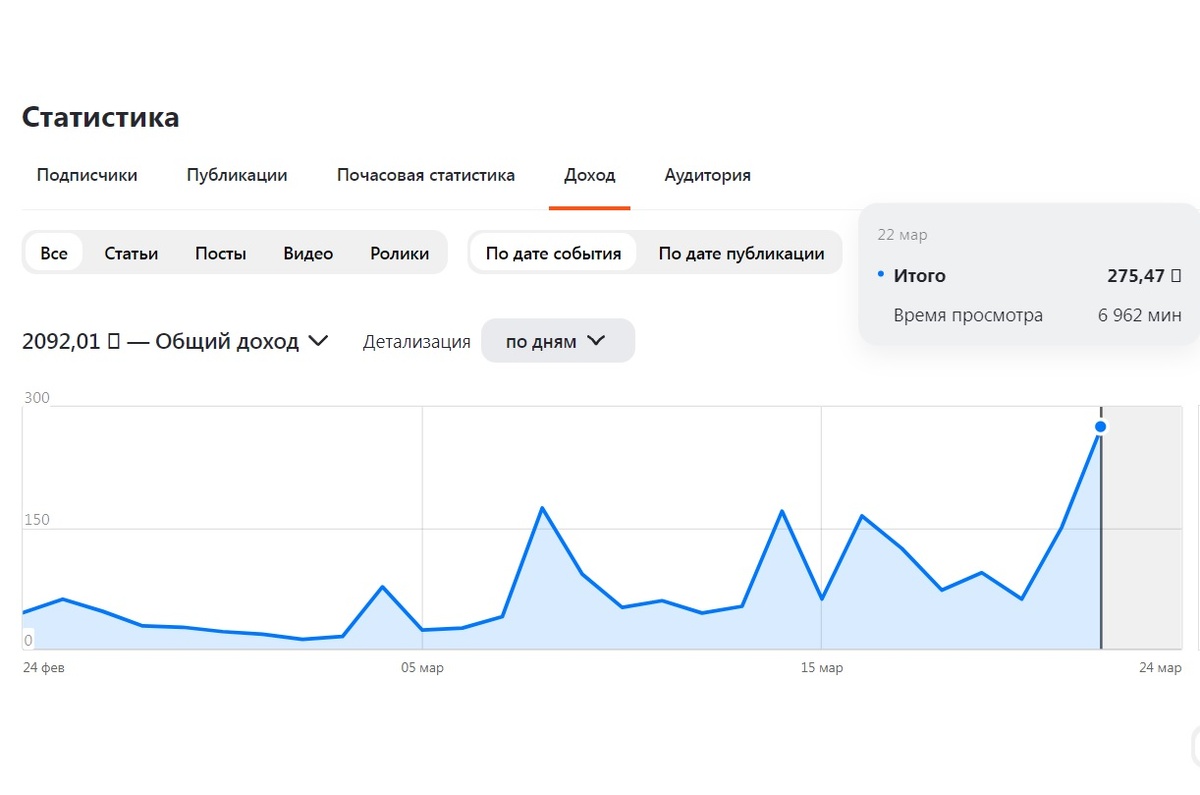Select the Доход tab
Image resolution: width=1200 pixels, height=795 pixels.
590,175
